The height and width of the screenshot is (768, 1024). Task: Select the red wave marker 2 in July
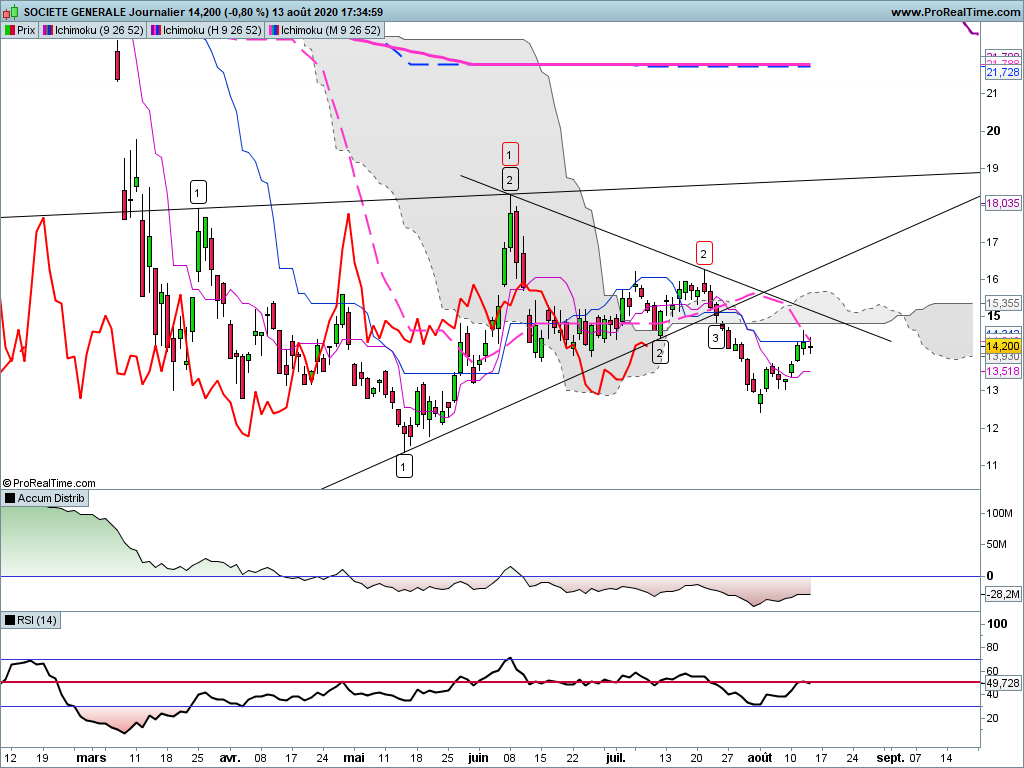tap(704, 252)
